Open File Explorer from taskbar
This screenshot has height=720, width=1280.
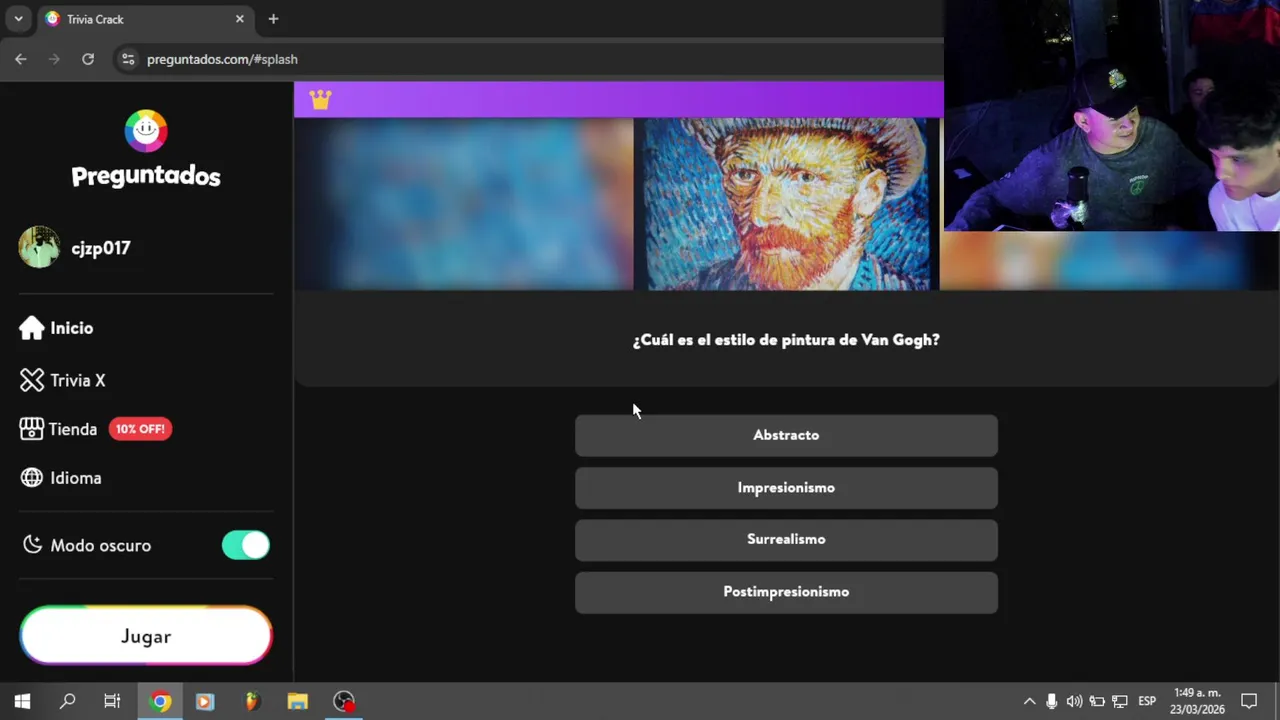pos(297,701)
